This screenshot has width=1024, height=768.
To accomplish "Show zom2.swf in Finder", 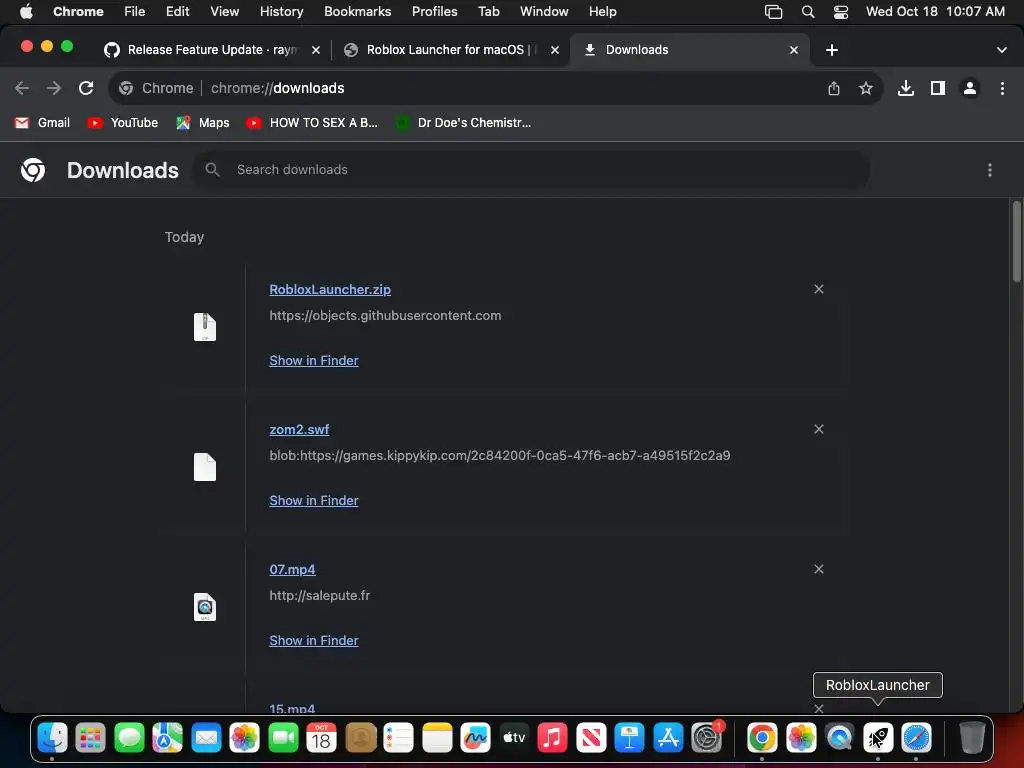I will (313, 501).
